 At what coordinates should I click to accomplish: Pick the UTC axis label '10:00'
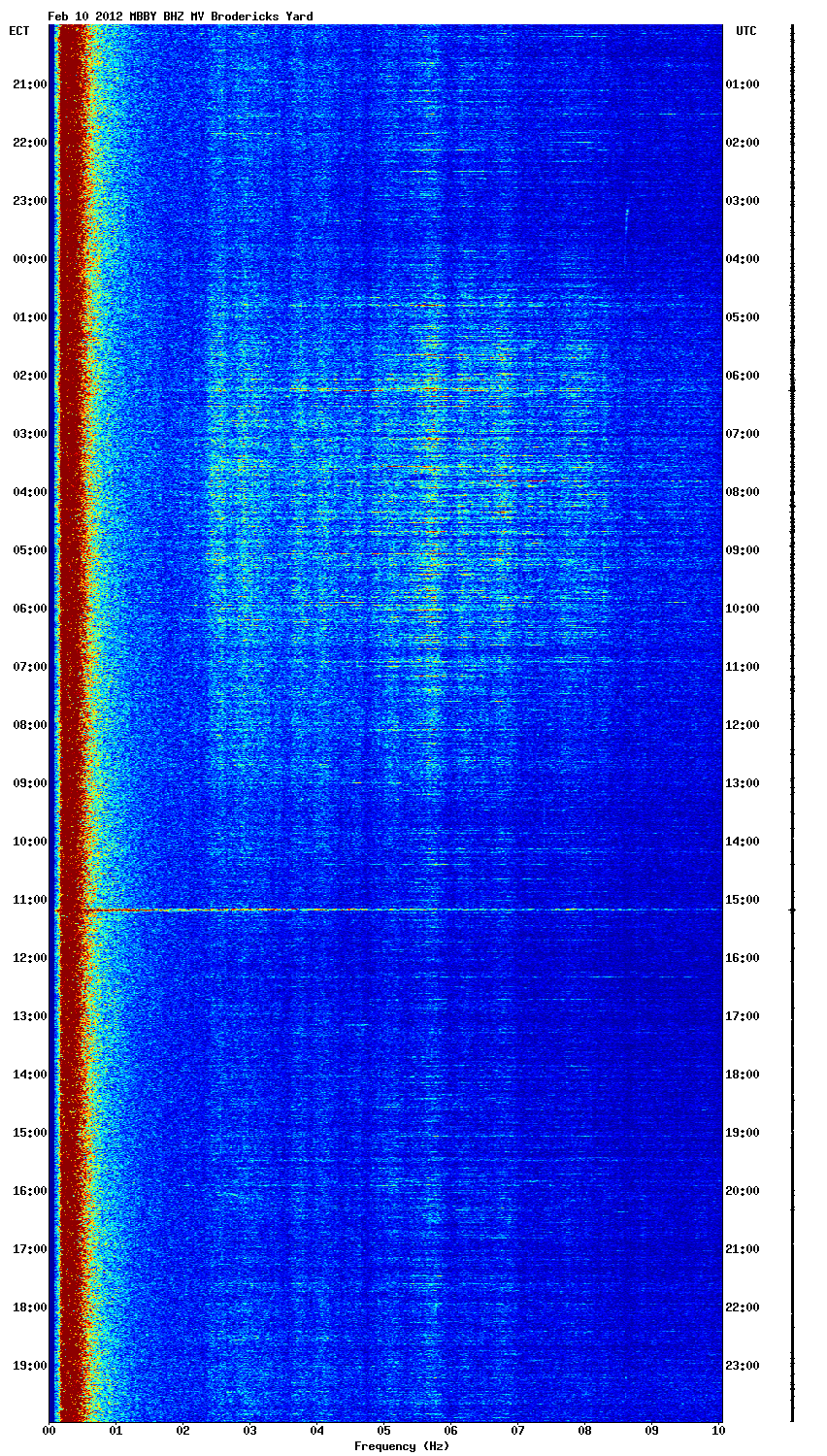(x=743, y=609)
